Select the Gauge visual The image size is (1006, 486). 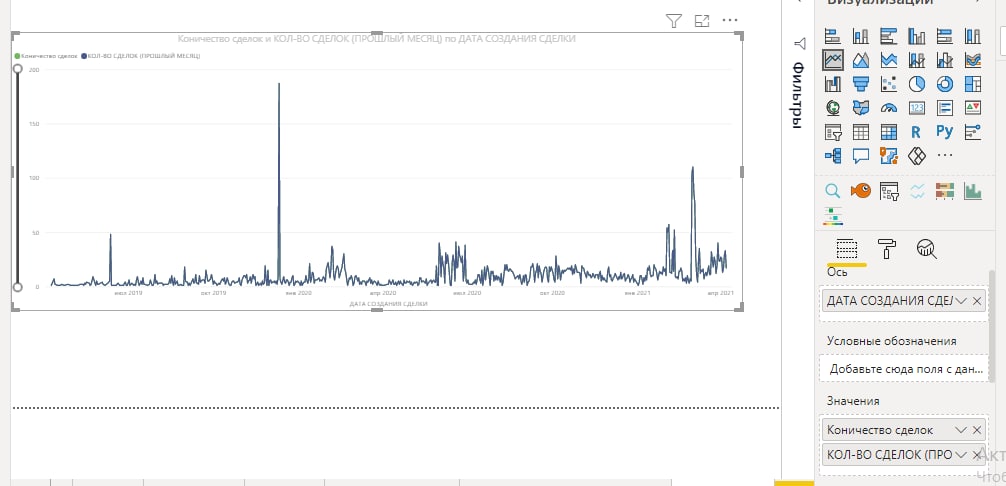889,107
